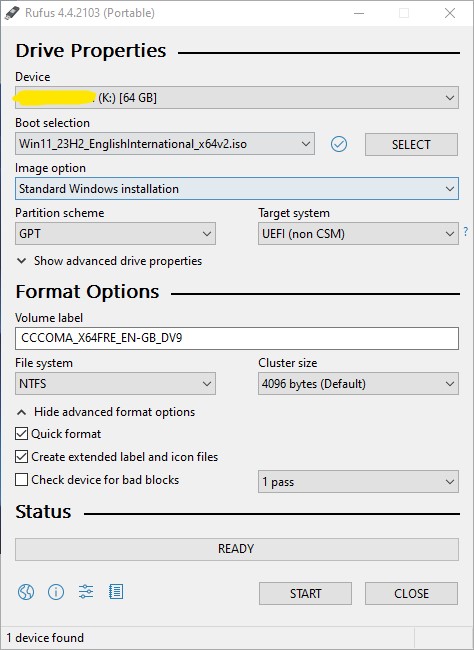Screen dimensions: 474x650
Task: Expand Show advanced drive properties
Action: click(x=109, y=261)
